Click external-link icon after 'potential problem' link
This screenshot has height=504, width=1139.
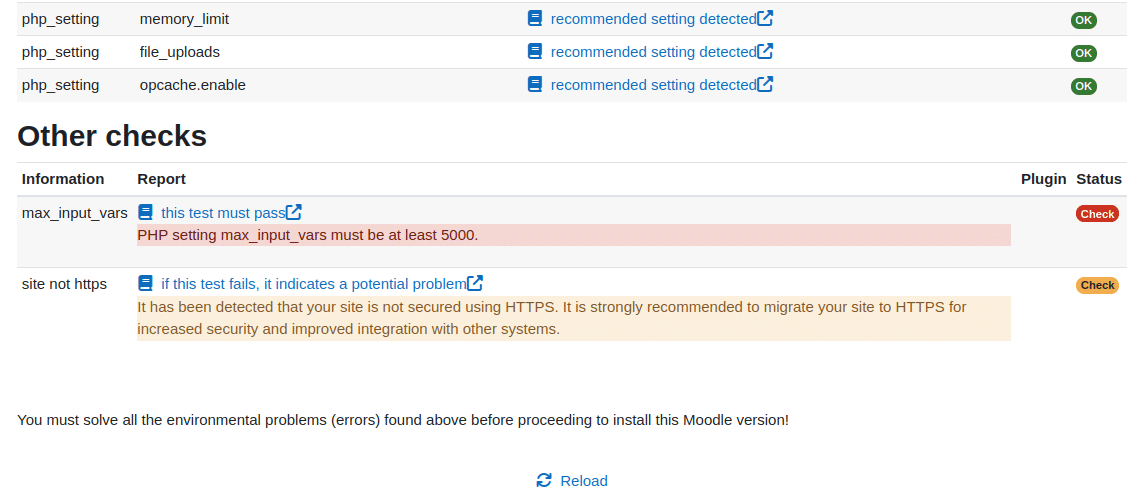tap(476, 284)
